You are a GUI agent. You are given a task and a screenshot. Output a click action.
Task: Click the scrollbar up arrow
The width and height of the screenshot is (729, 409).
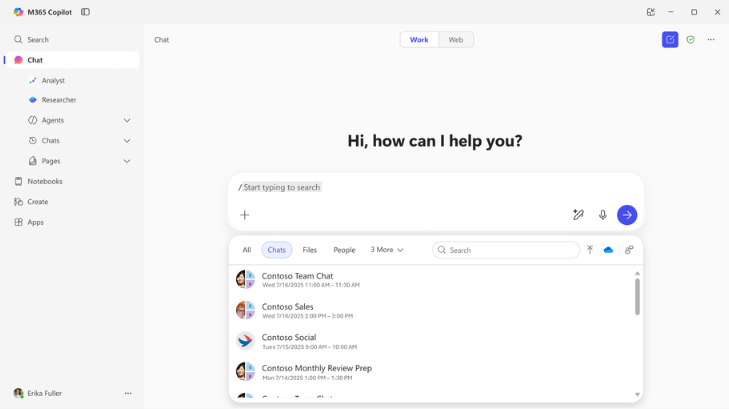637,273
